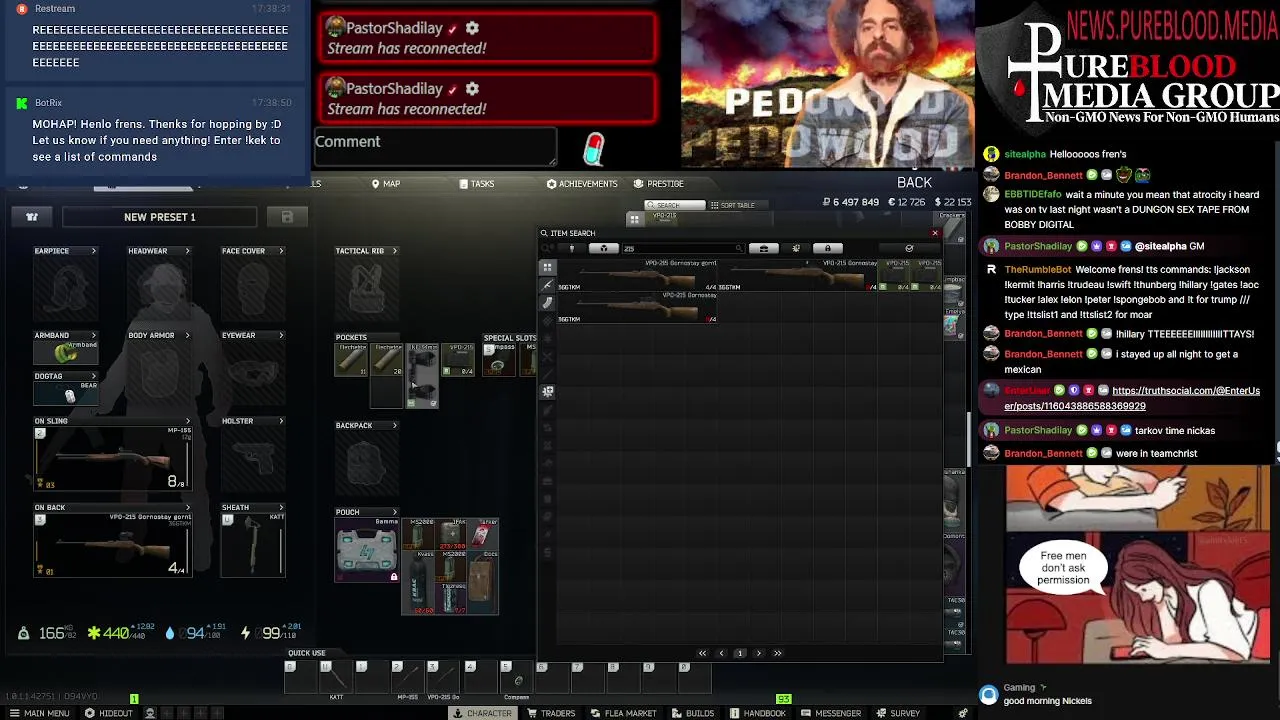Filter weapons category in Item Search sidebar
This screenshot has width=1280, height=720.
[547, 286]
